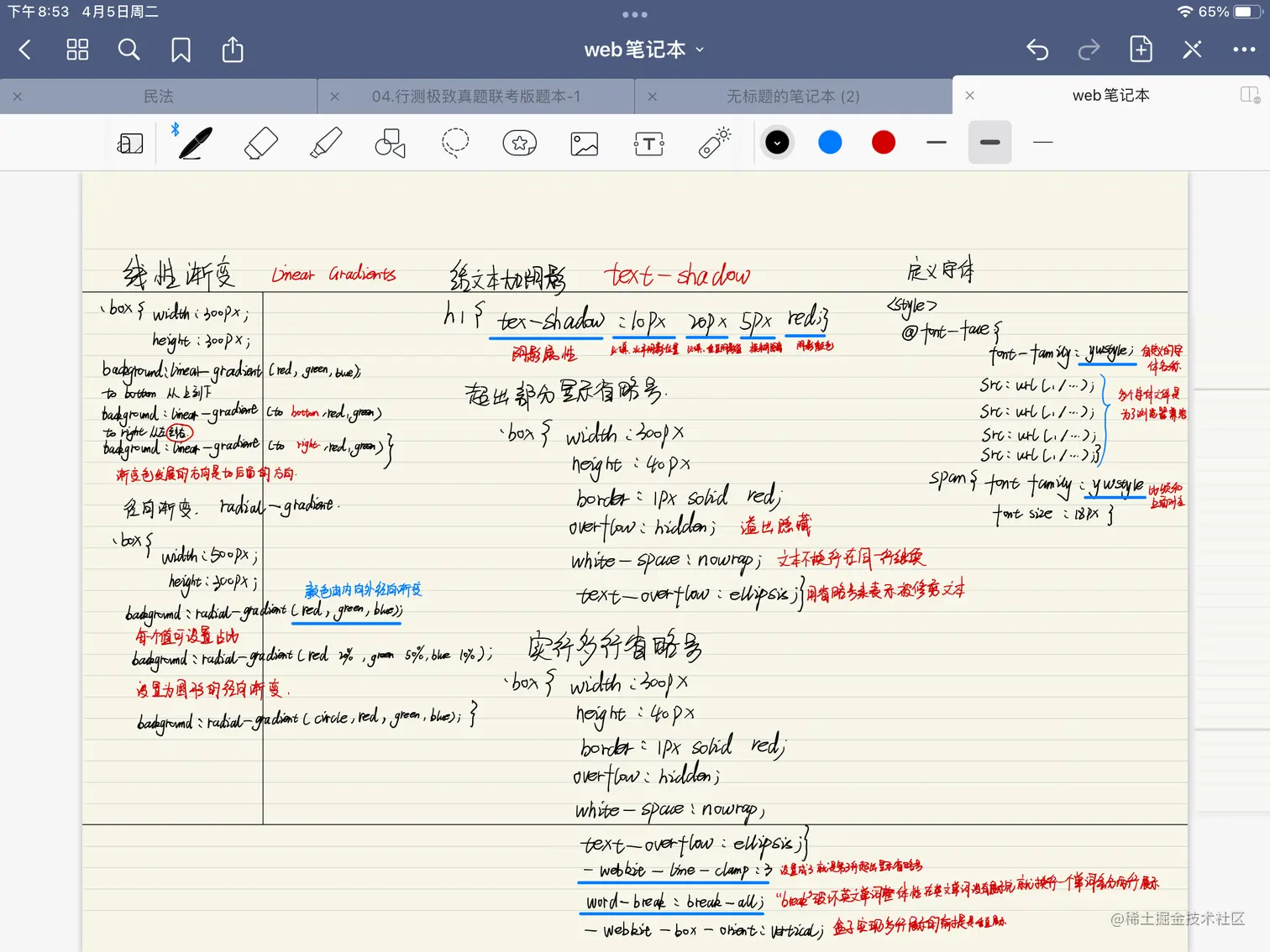Open search in the notebook
1270x952 pixels.
point(129,50)
